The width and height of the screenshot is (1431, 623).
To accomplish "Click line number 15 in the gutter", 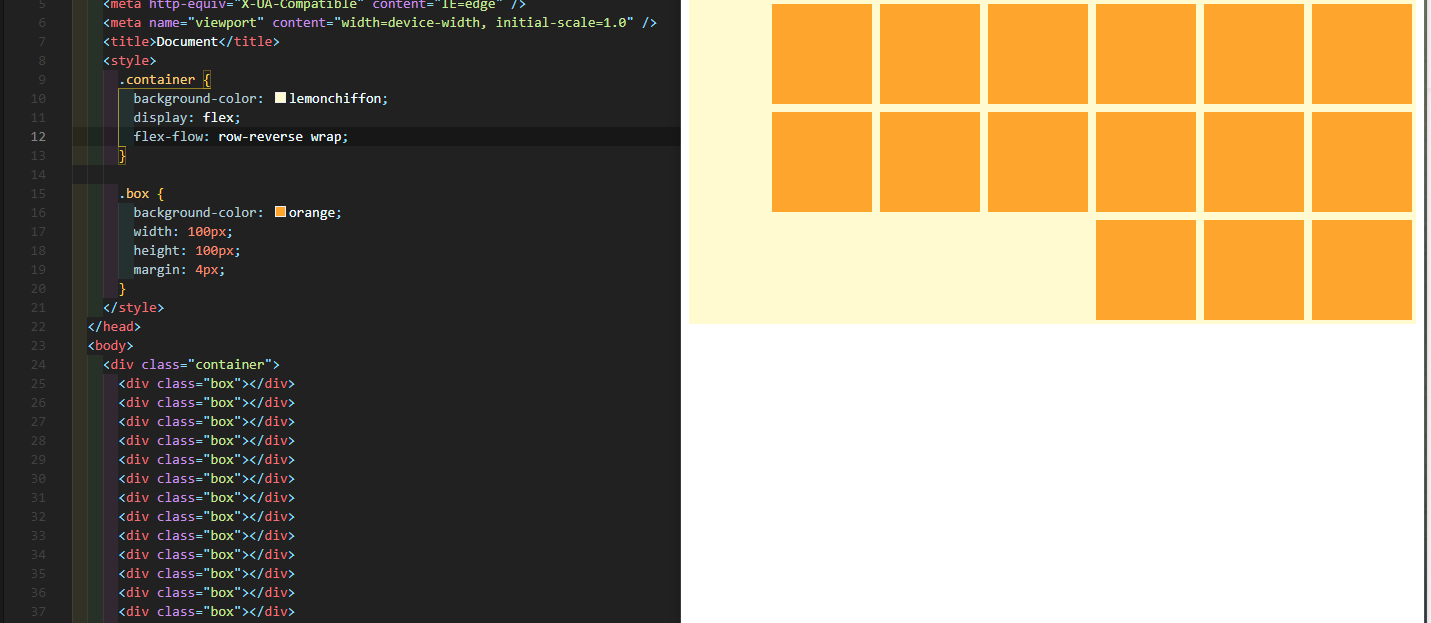I will pos(38,193).
